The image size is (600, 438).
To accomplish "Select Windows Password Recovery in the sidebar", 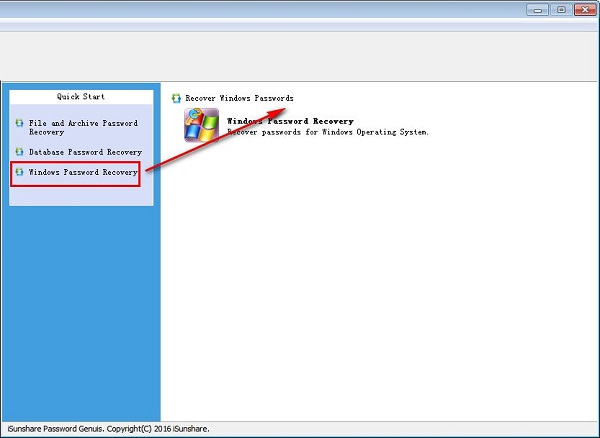I will 83,172.
